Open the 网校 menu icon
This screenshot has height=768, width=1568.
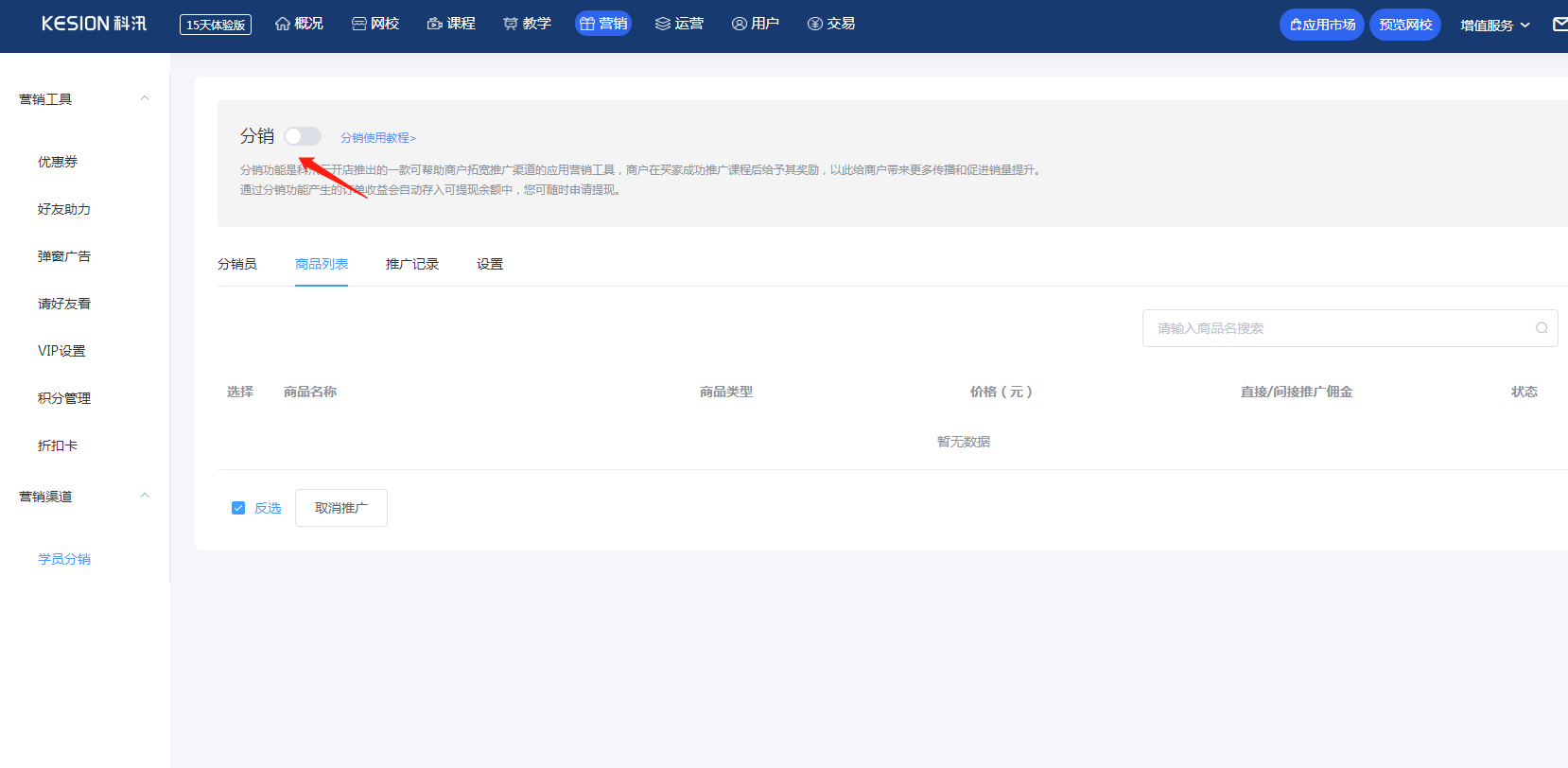click(x=359, y=24)
